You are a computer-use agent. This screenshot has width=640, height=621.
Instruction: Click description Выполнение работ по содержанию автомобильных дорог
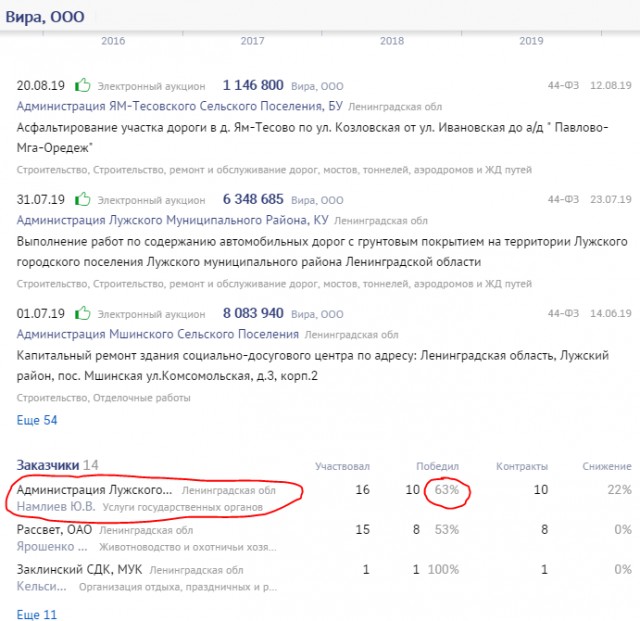pos(322,252)
